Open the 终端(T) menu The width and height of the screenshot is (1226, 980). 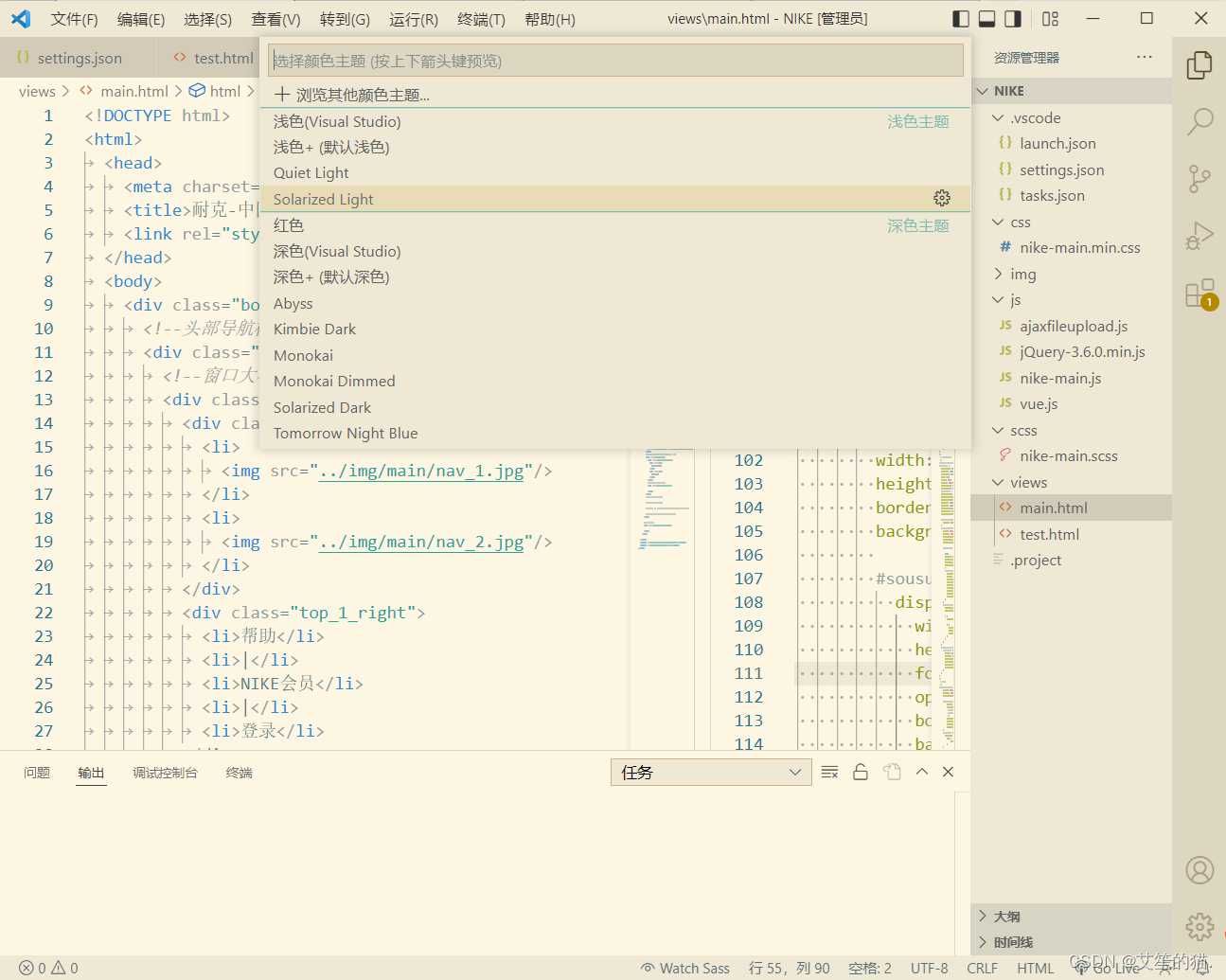tap(481, 19)
